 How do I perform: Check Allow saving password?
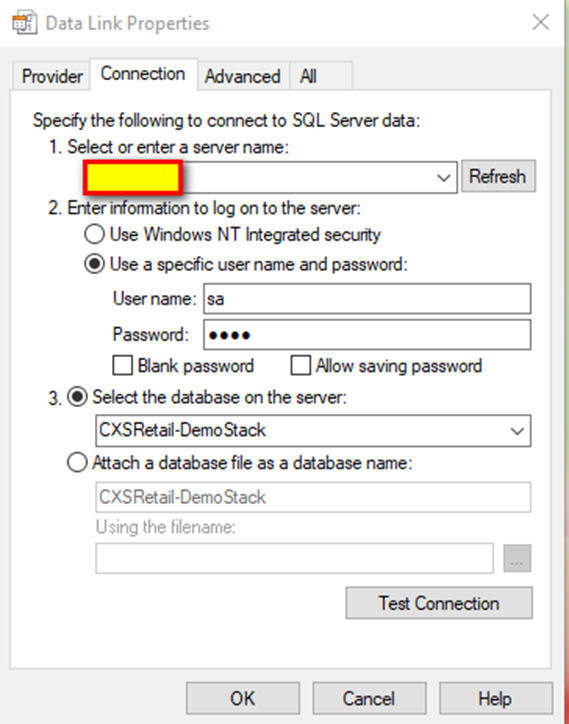301,366
